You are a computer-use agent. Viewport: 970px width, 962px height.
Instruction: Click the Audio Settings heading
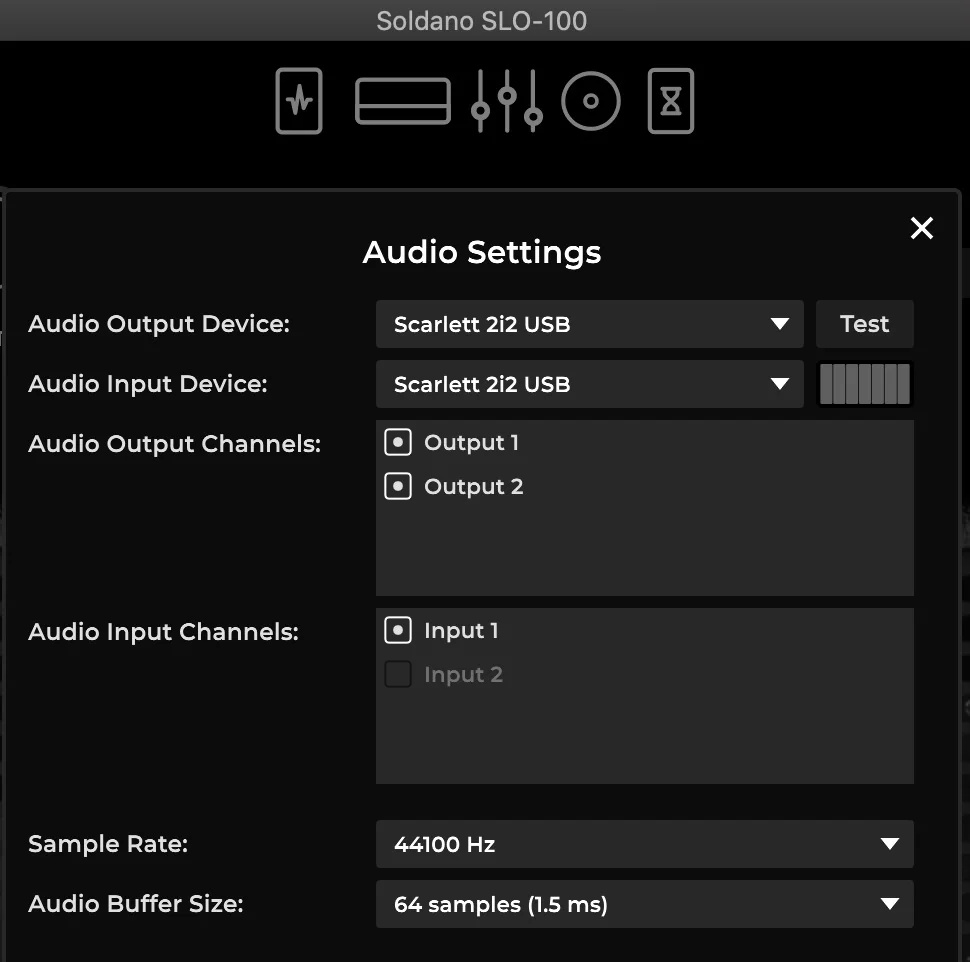[x=482, y=252]
